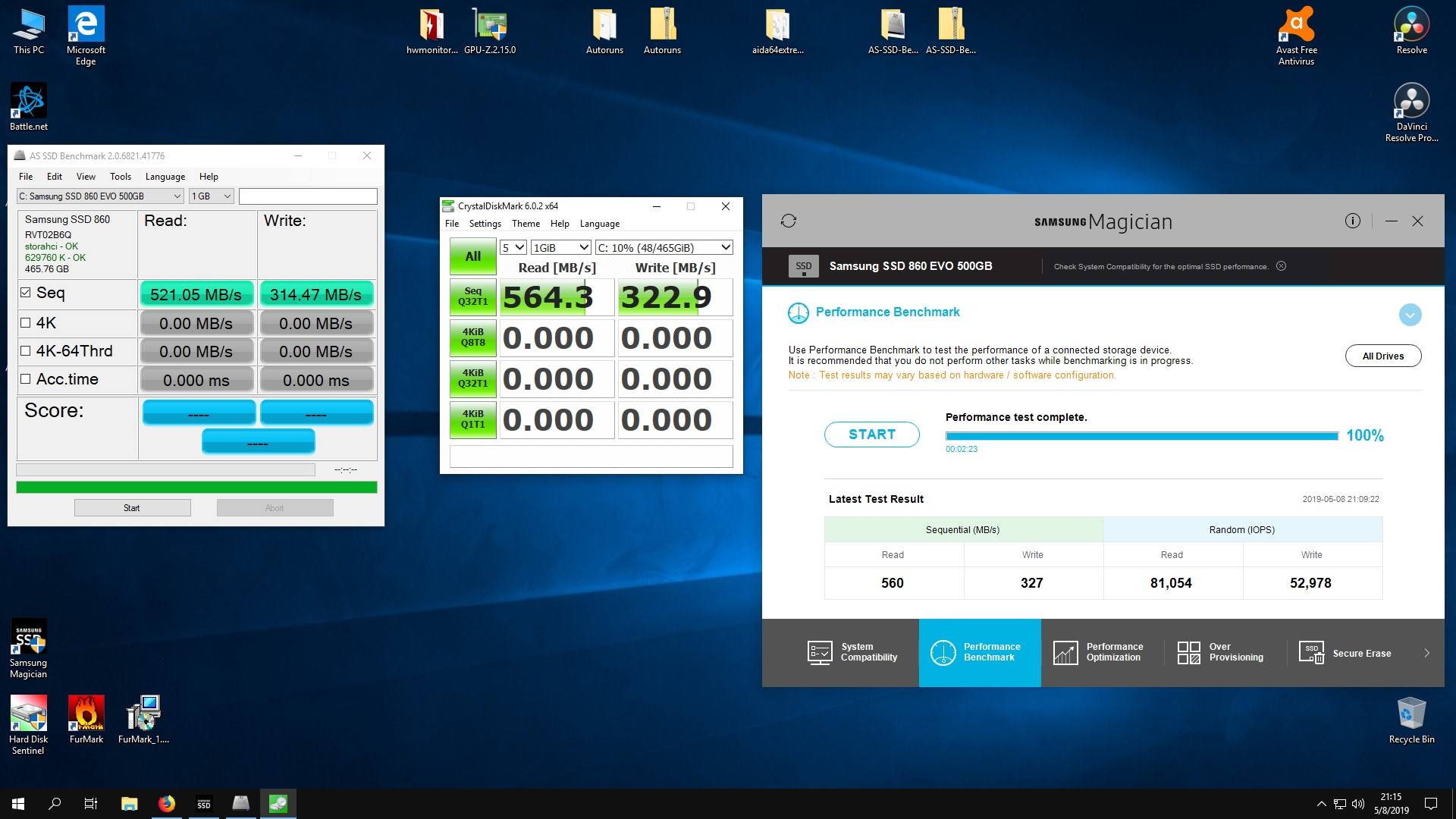1456x819 pixels.
Task: Enable the 4K test checkbox
Action: (26, 323)
